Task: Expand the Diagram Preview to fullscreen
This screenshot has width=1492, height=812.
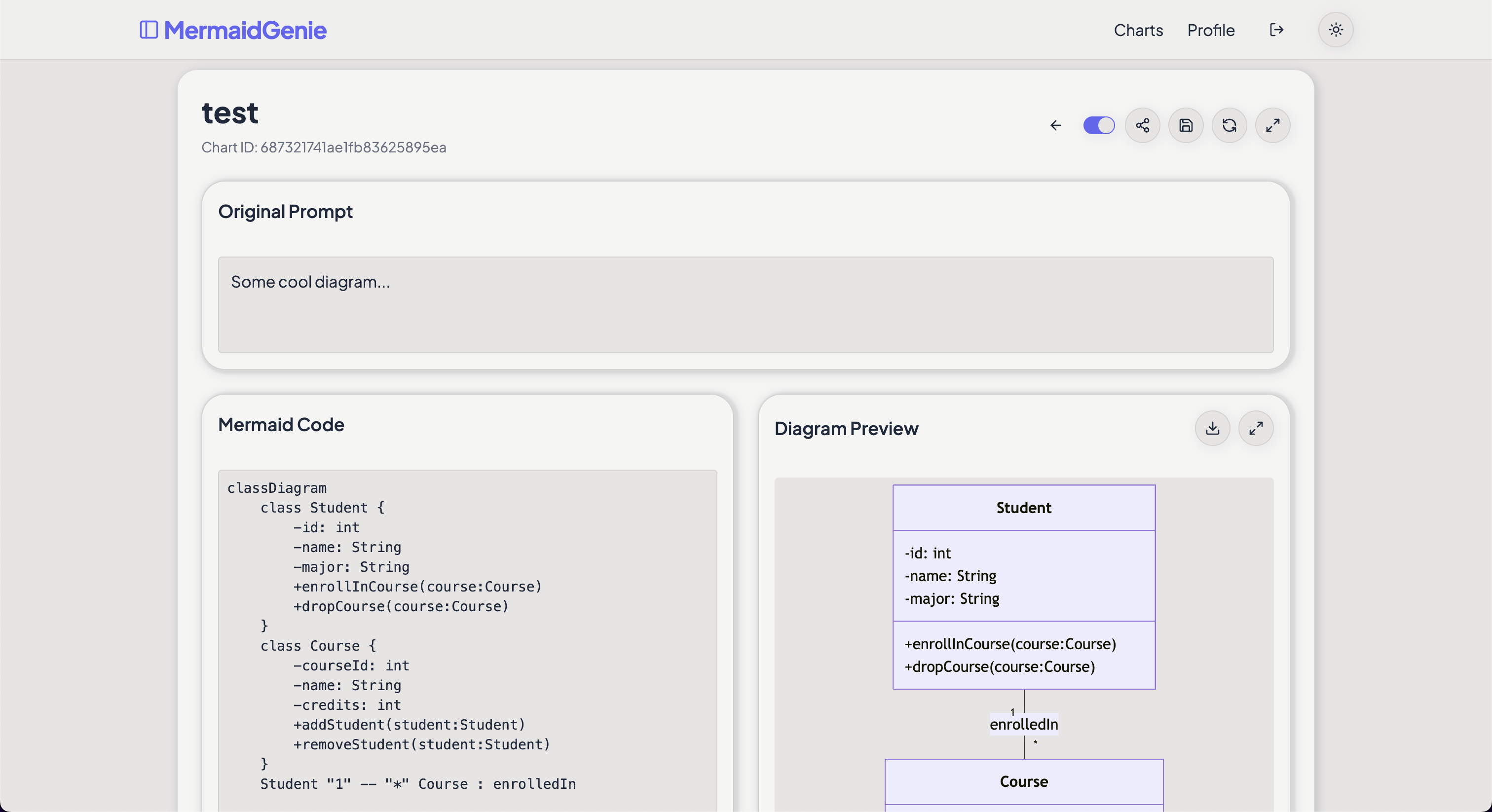Action: 1256,428
